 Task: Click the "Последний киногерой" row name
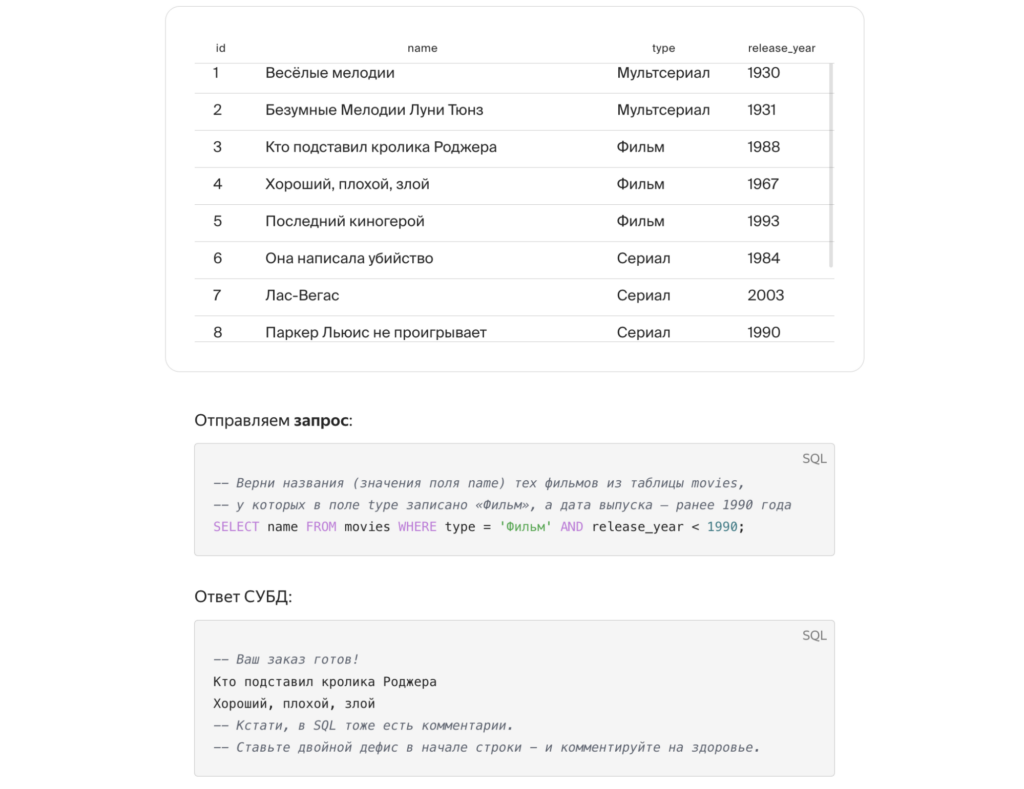click(345, 221)
